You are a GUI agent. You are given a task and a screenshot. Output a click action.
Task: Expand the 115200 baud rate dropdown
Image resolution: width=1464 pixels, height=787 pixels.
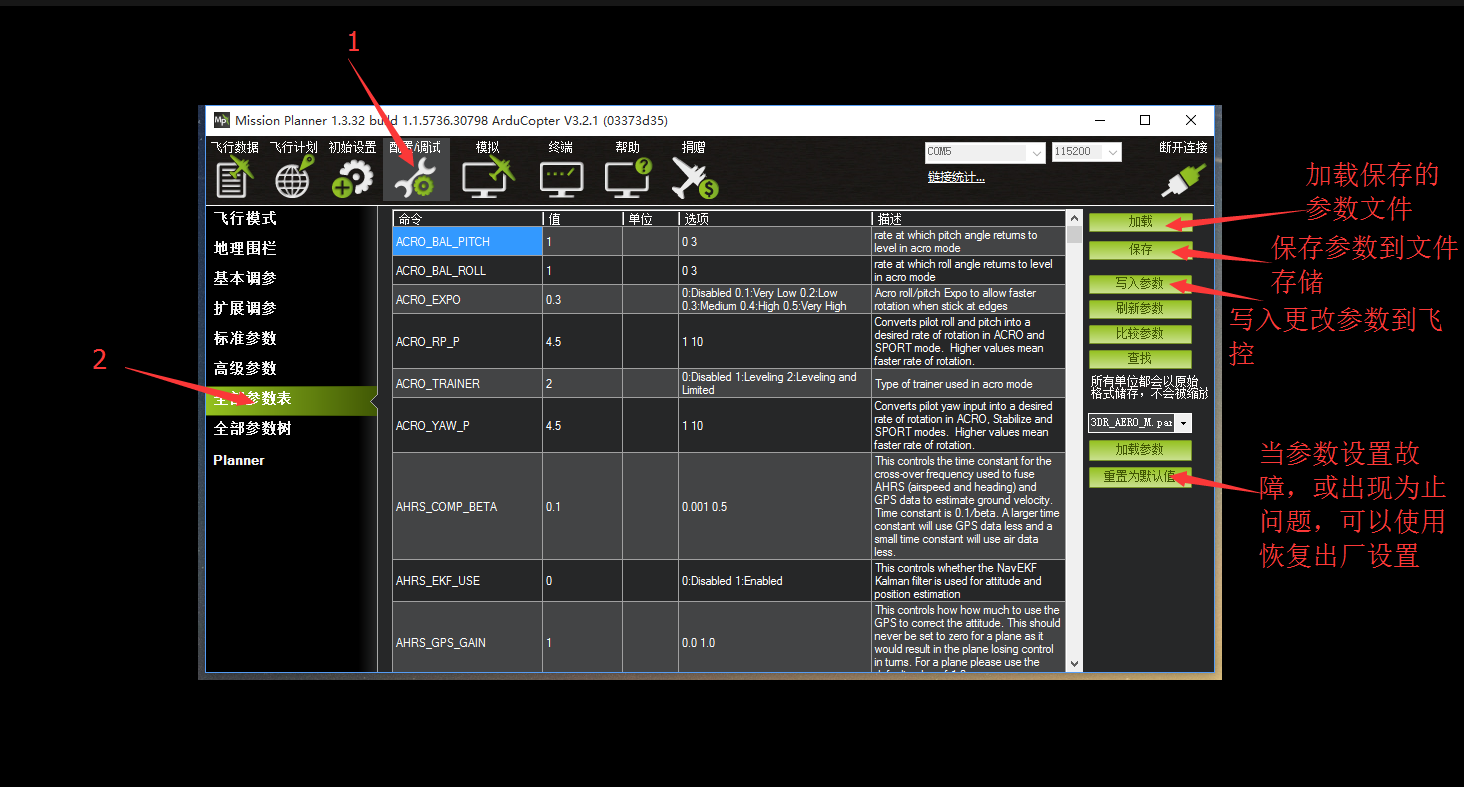(1086, 152)
